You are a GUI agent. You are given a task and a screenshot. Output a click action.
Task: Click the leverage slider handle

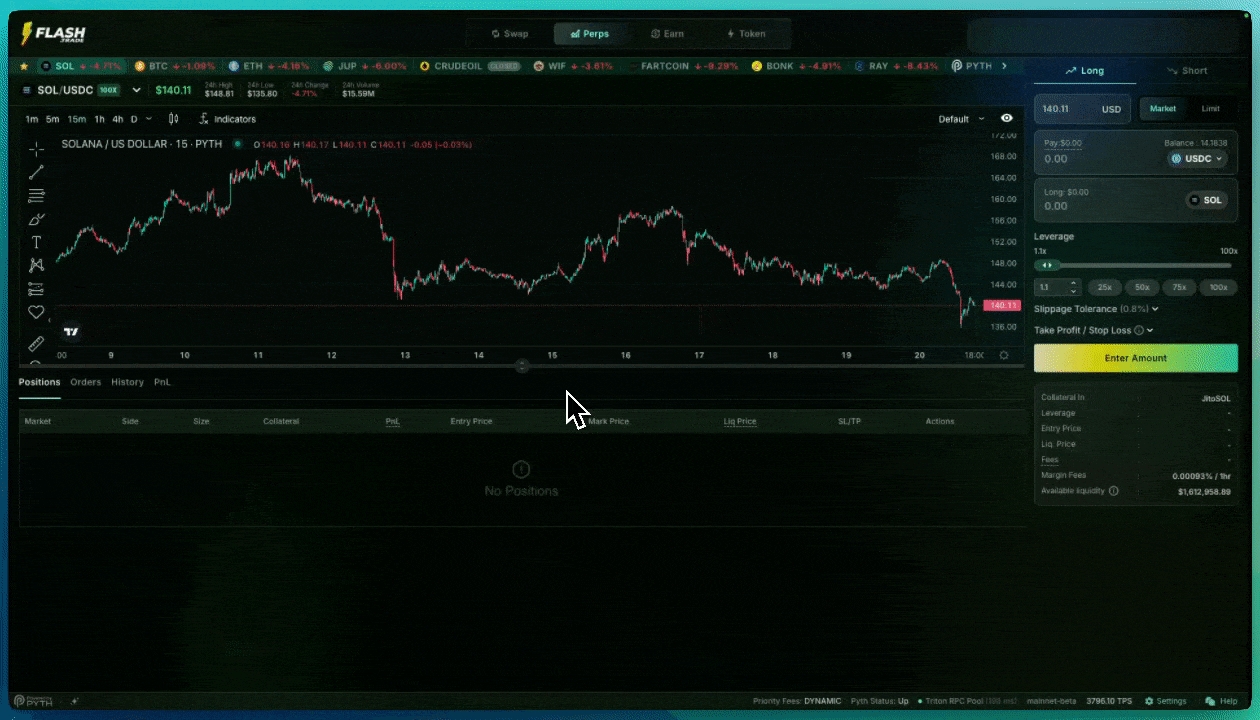[x=1046, y=265]
